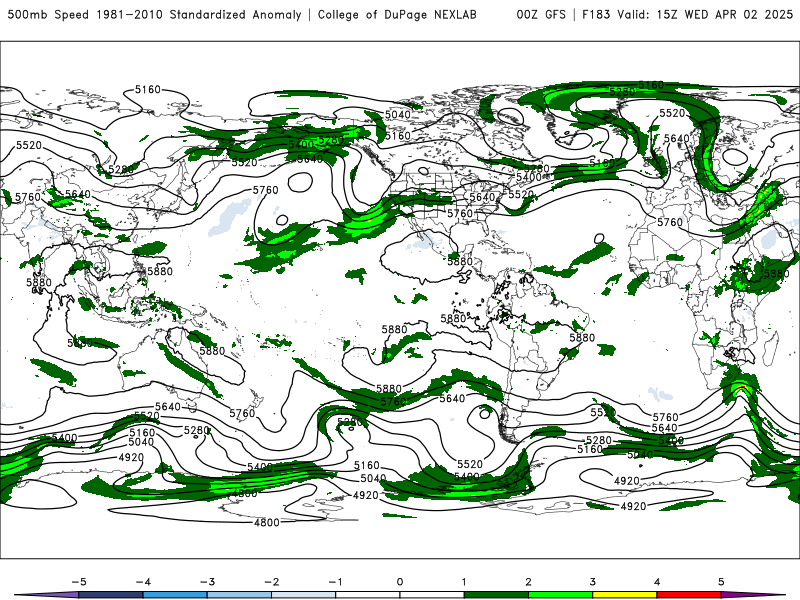The image size is (800, 600).
Task: Click the "-3" color scale label
Action: pyautogui.click(x=207, y=582)
